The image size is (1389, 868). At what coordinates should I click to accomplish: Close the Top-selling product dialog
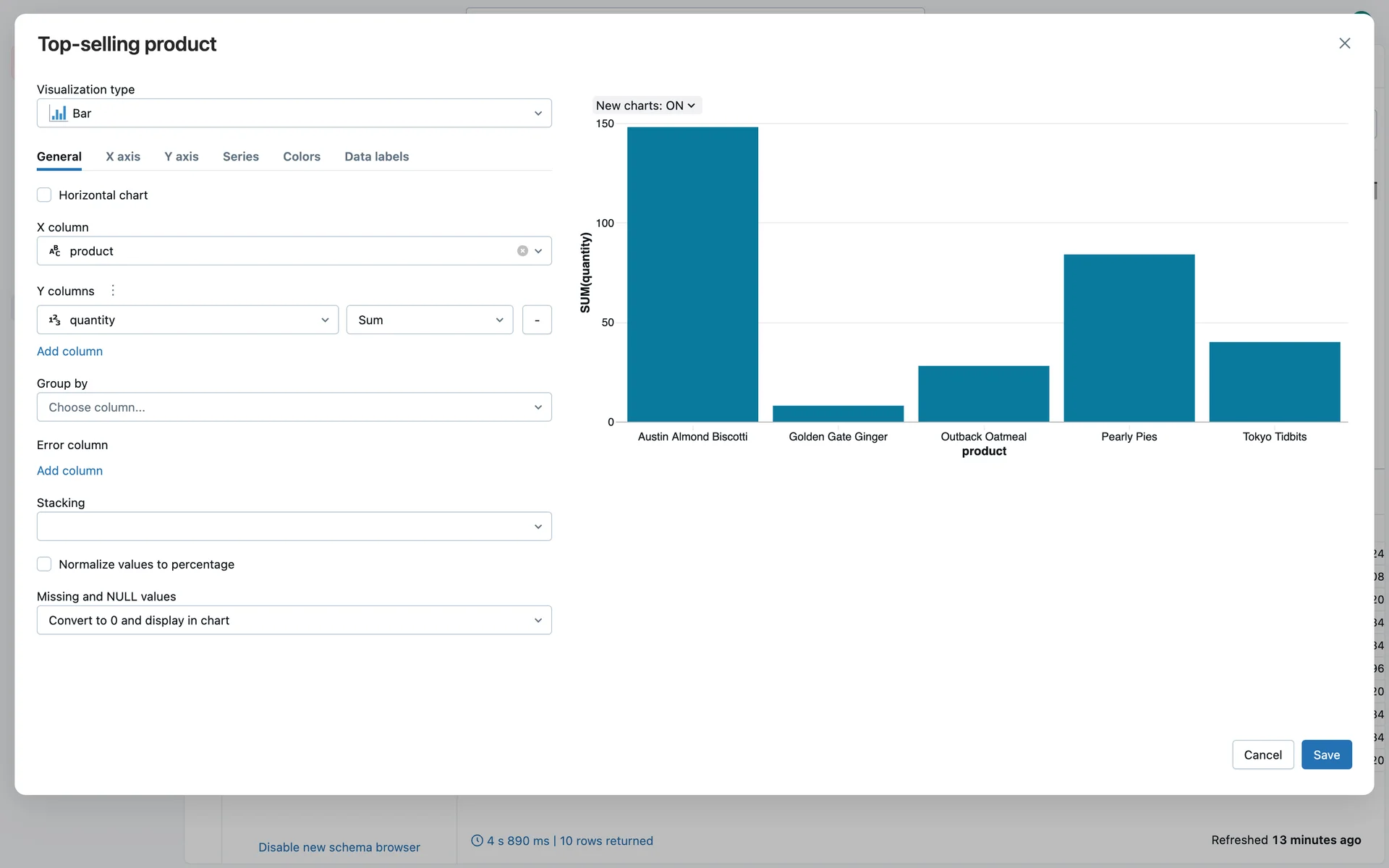[1344, 43]
